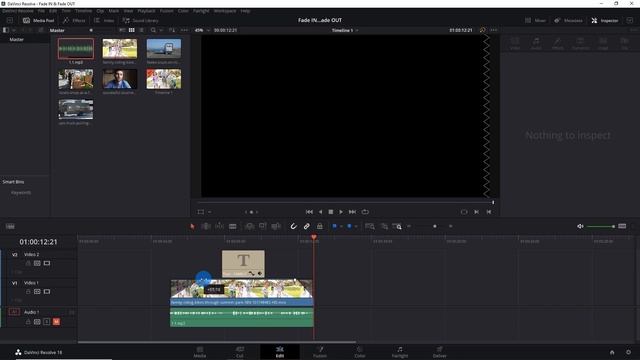Select the text title clip on Video 2
The image size is (640, 360).
click(243, 264)
